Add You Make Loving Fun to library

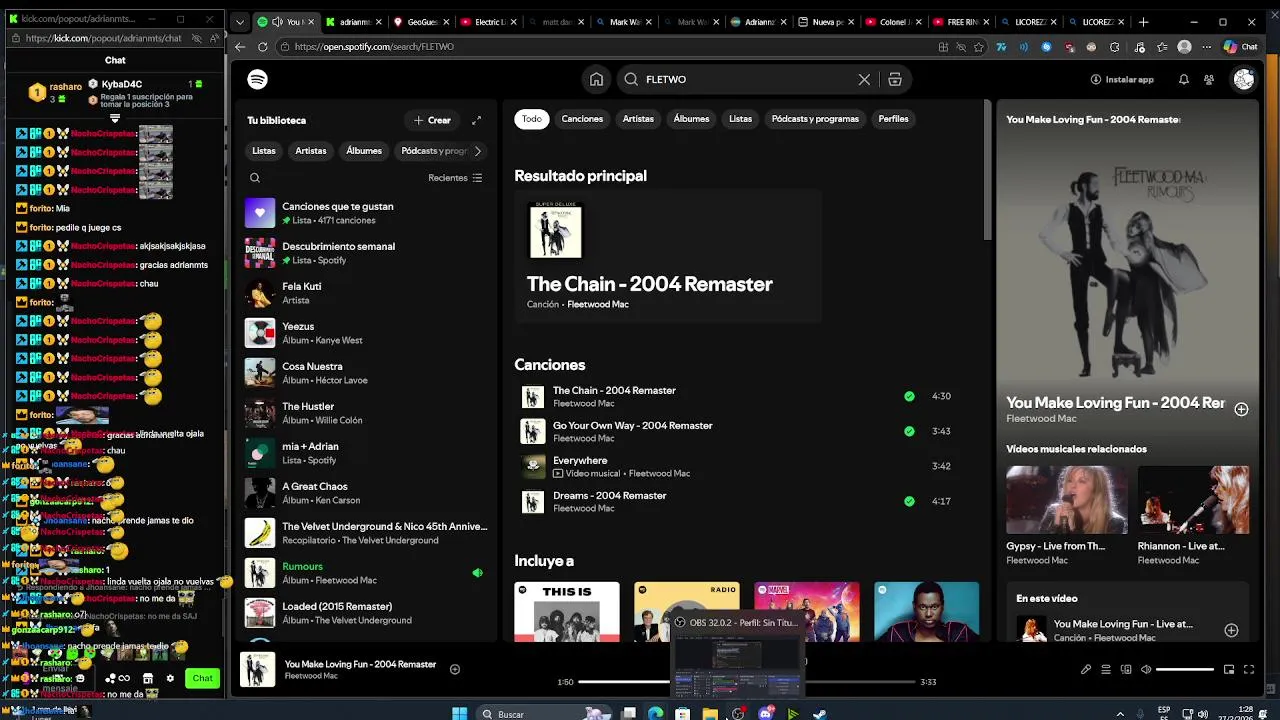(1241, 409)
